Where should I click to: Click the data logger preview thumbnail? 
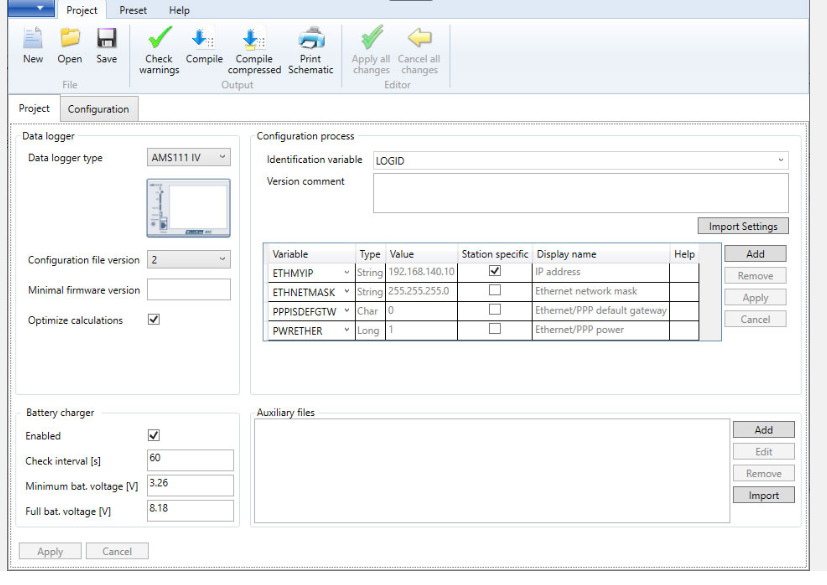pos(189,208)
